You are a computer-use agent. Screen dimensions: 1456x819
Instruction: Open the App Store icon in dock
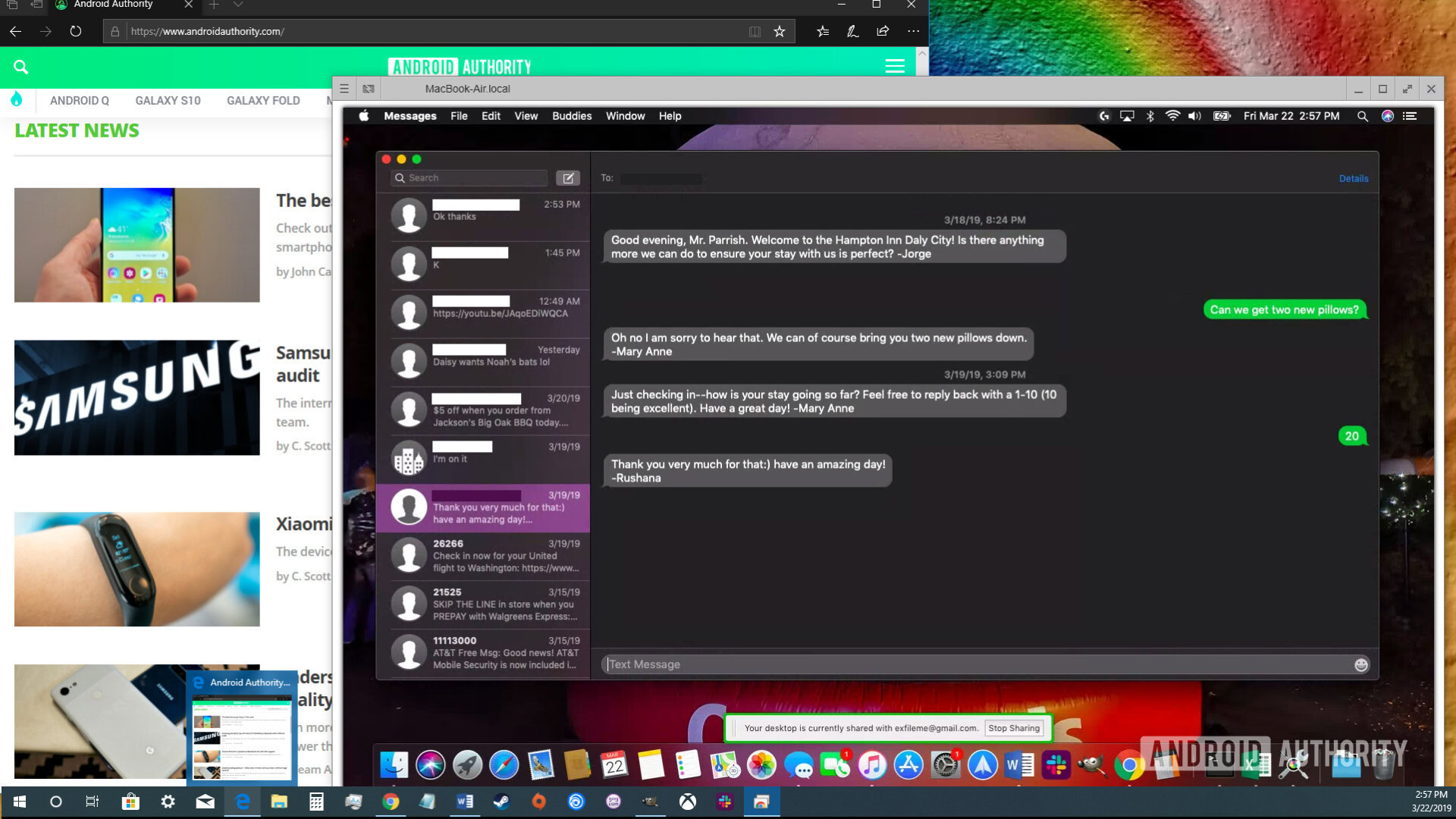908,764
